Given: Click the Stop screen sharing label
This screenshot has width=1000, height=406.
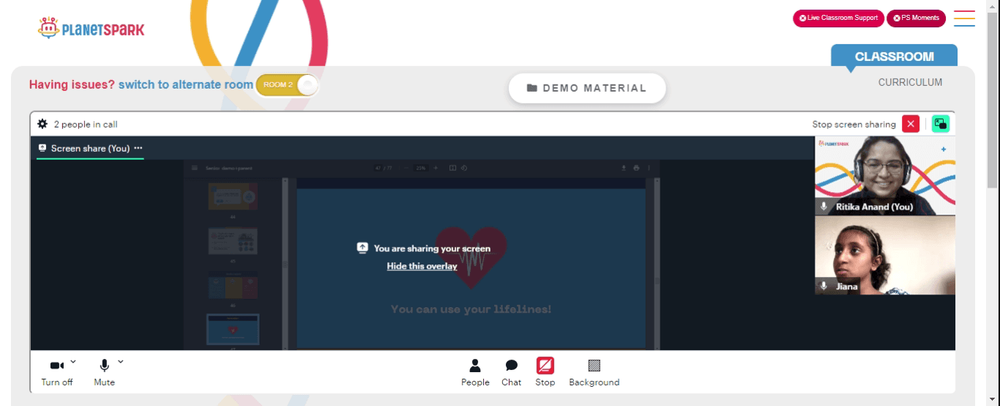Looking at the screenshot, I should click(854, 124).
